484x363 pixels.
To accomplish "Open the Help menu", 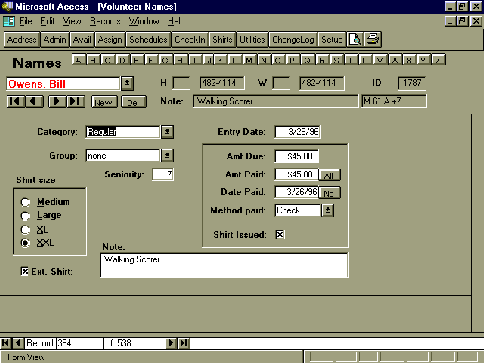I will tap(174, 21).
